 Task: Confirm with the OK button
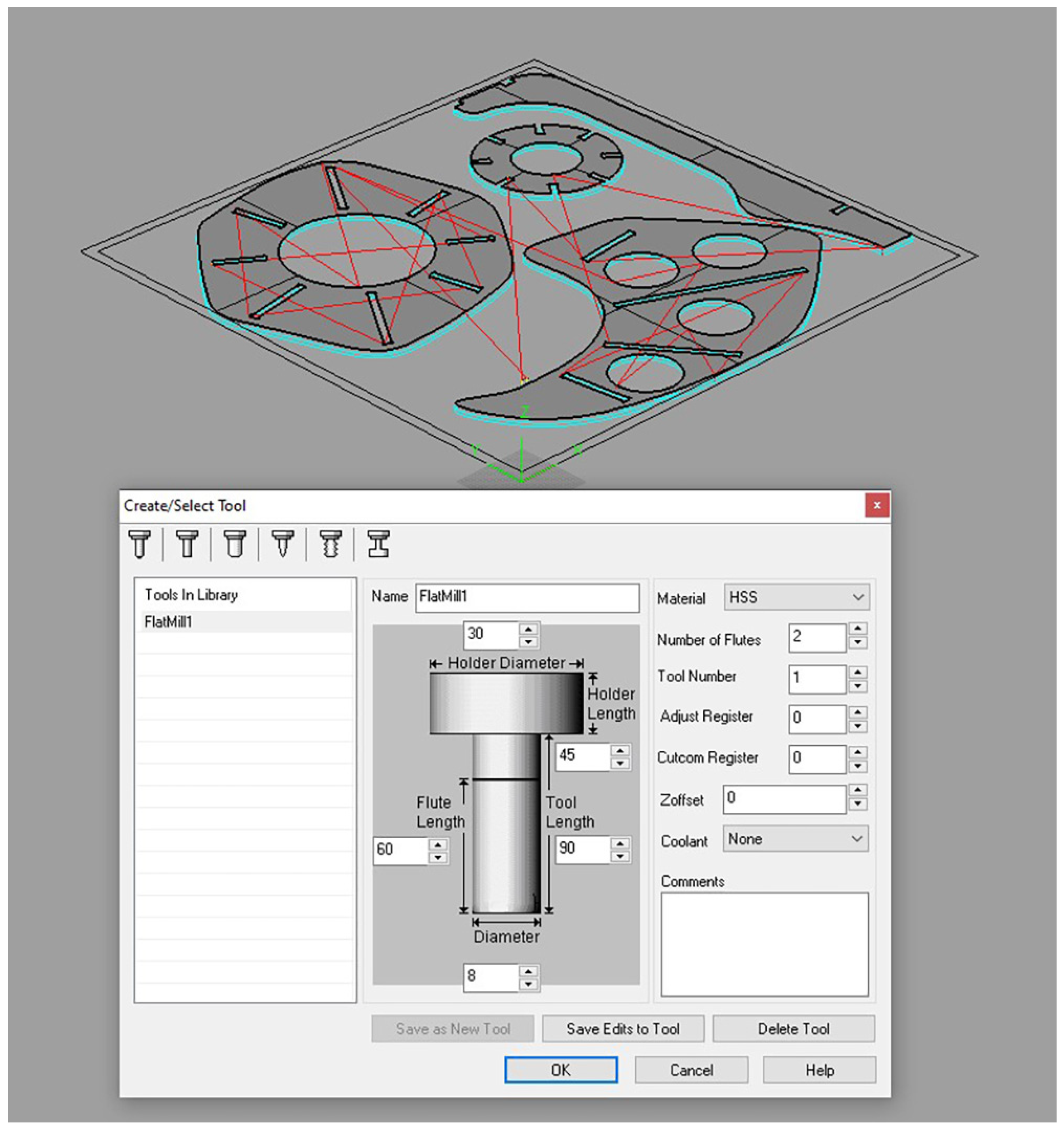tap(561, 1070)
